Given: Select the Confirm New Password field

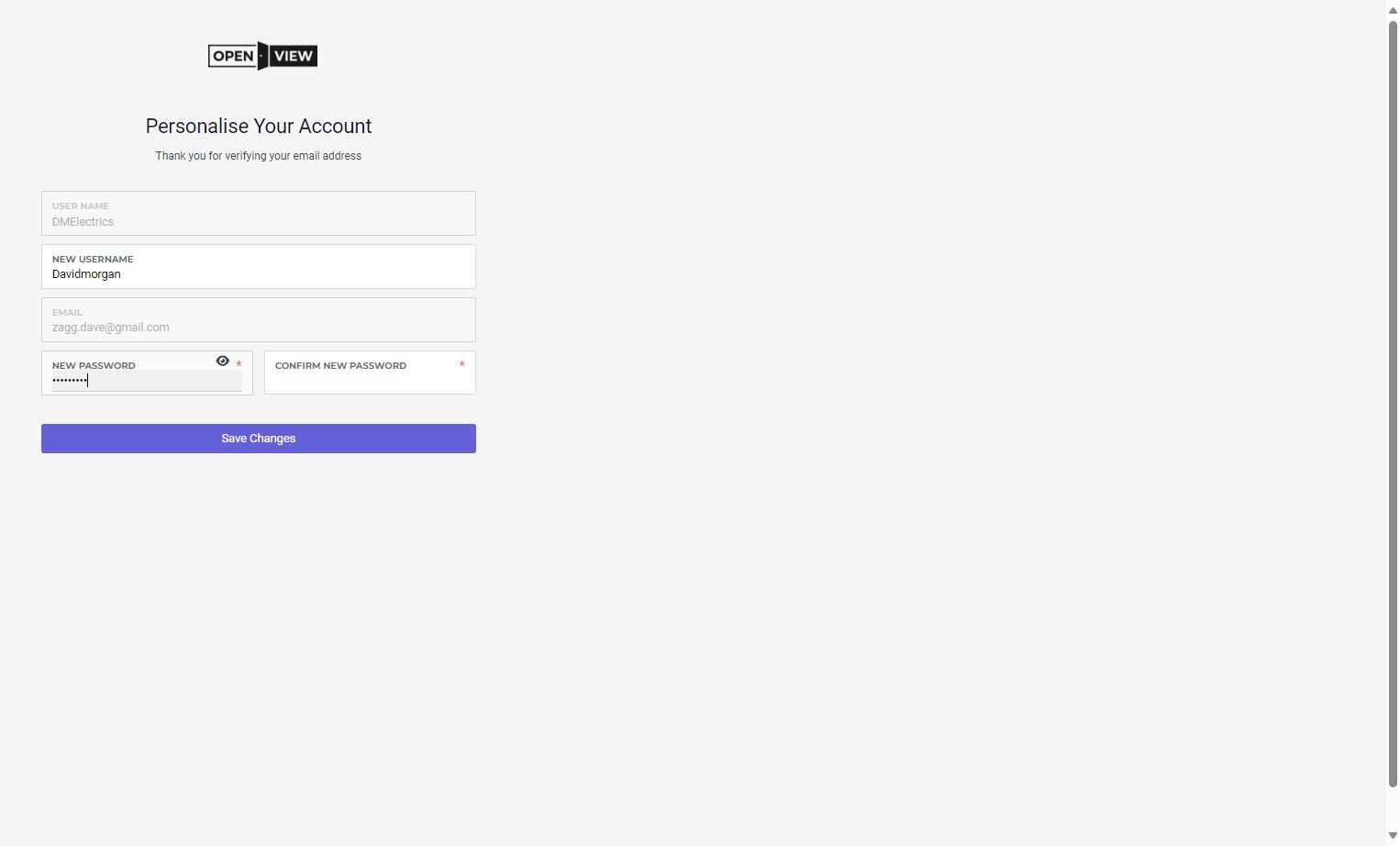Looking at the screenshot, I should pos(370,373).
